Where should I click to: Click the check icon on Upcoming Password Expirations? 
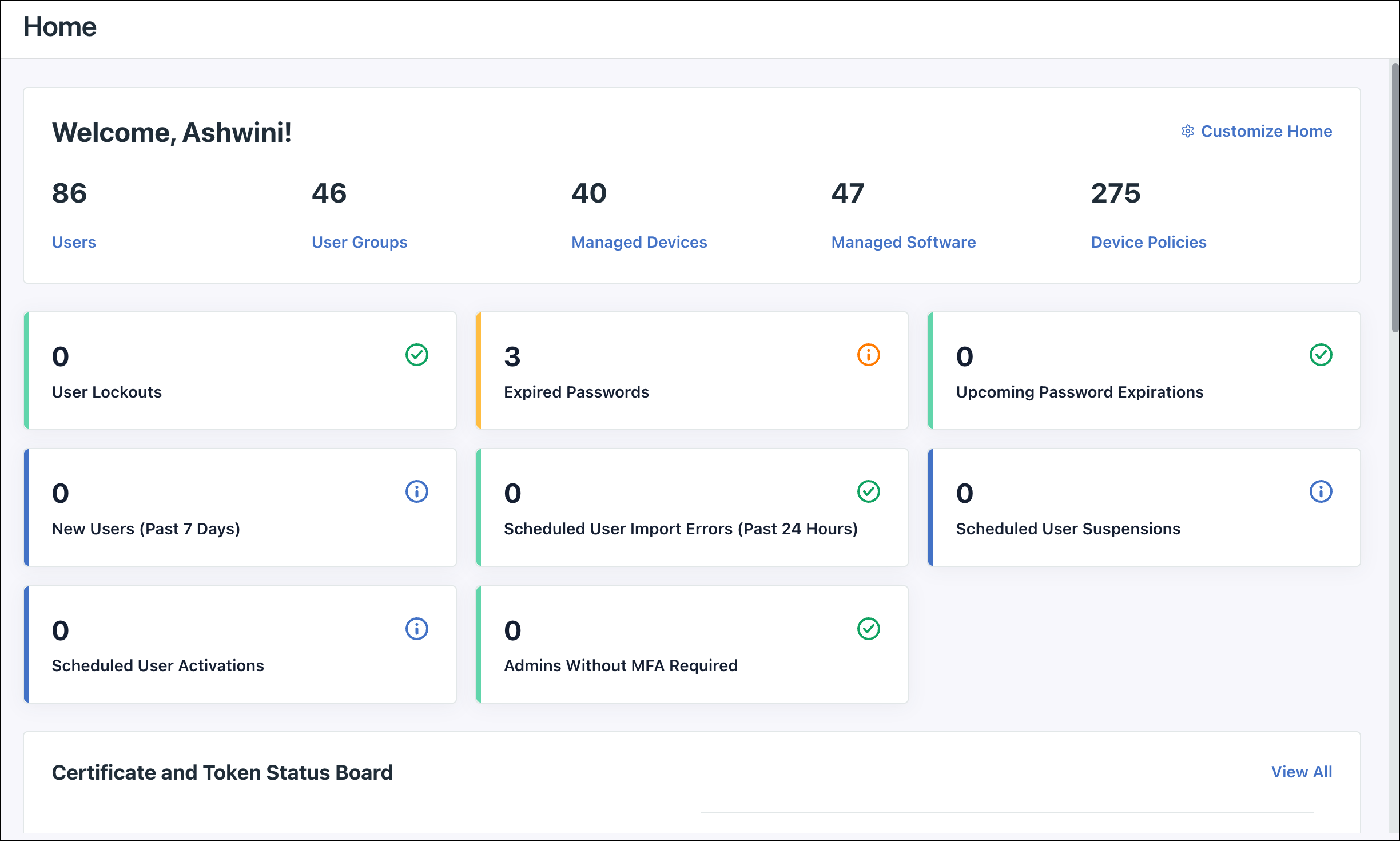(x=1321, y=355)
